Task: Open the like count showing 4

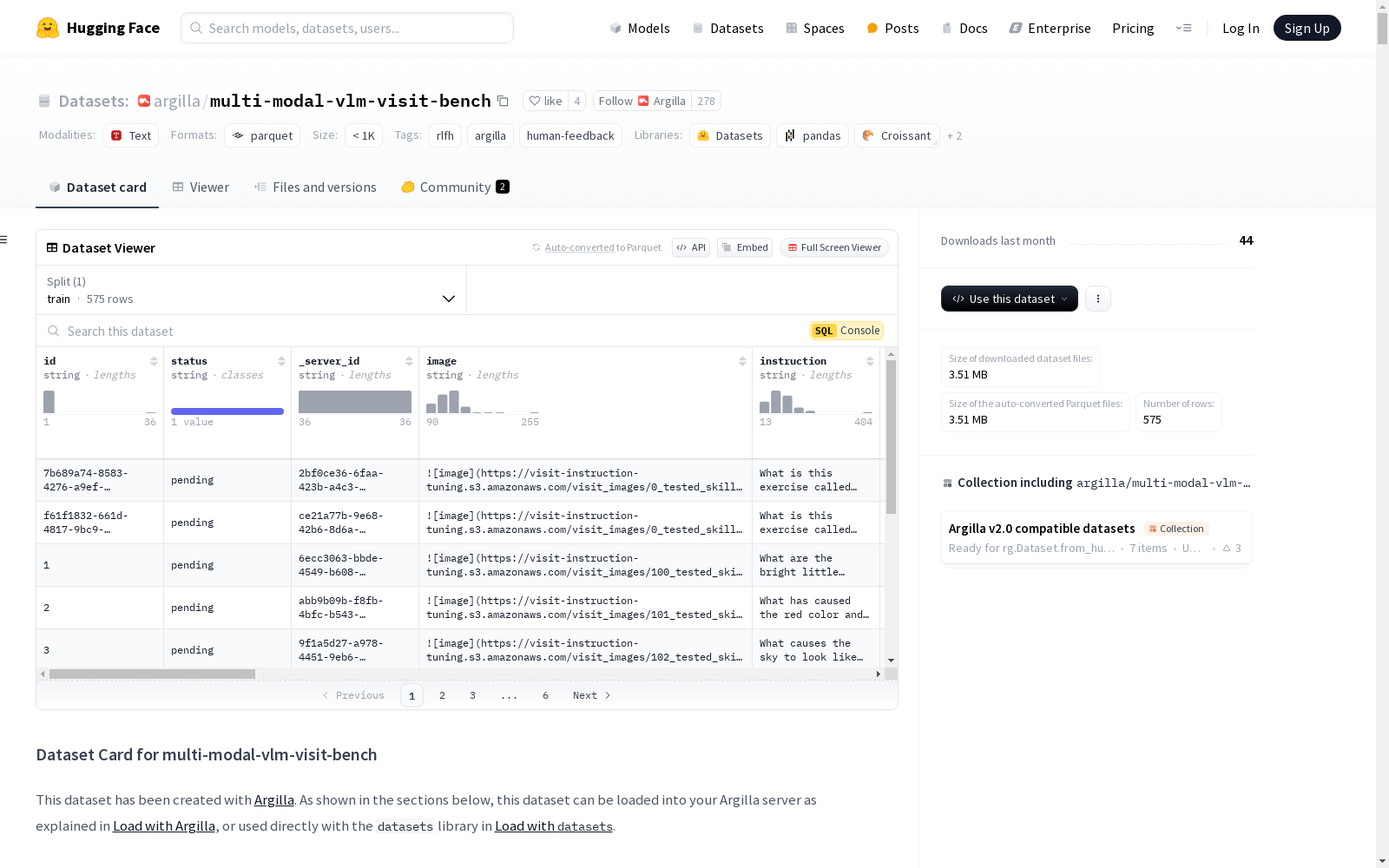Action: [x=577, y=101]
